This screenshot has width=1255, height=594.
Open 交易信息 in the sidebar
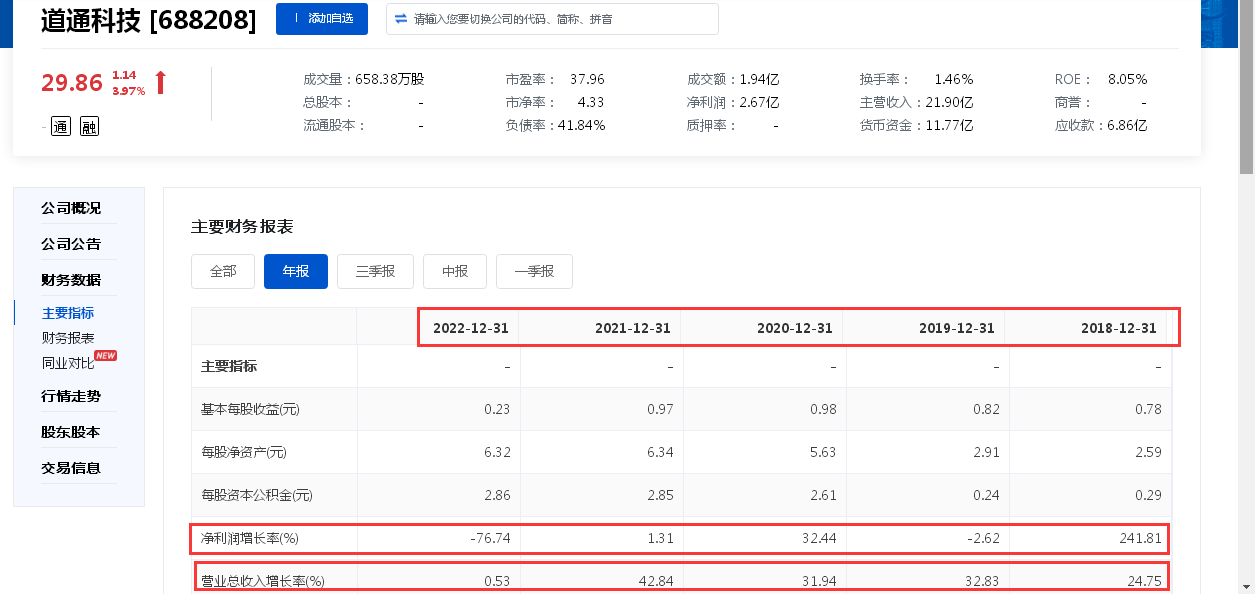pyautogui.click(x=71, y=468)
